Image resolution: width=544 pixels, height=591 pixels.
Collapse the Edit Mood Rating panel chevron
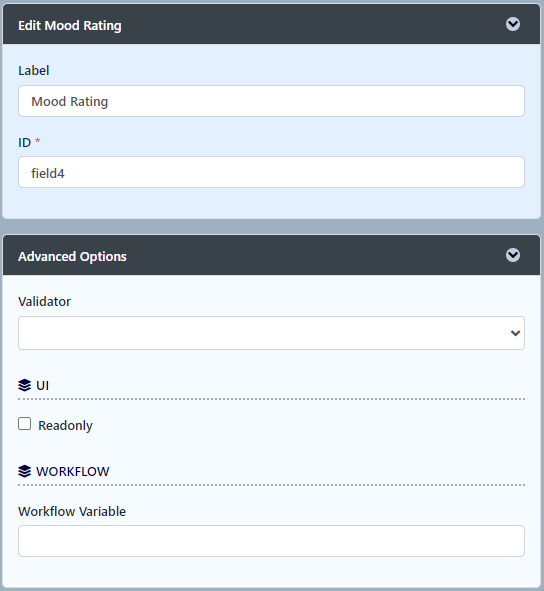[x=513, y=24]
